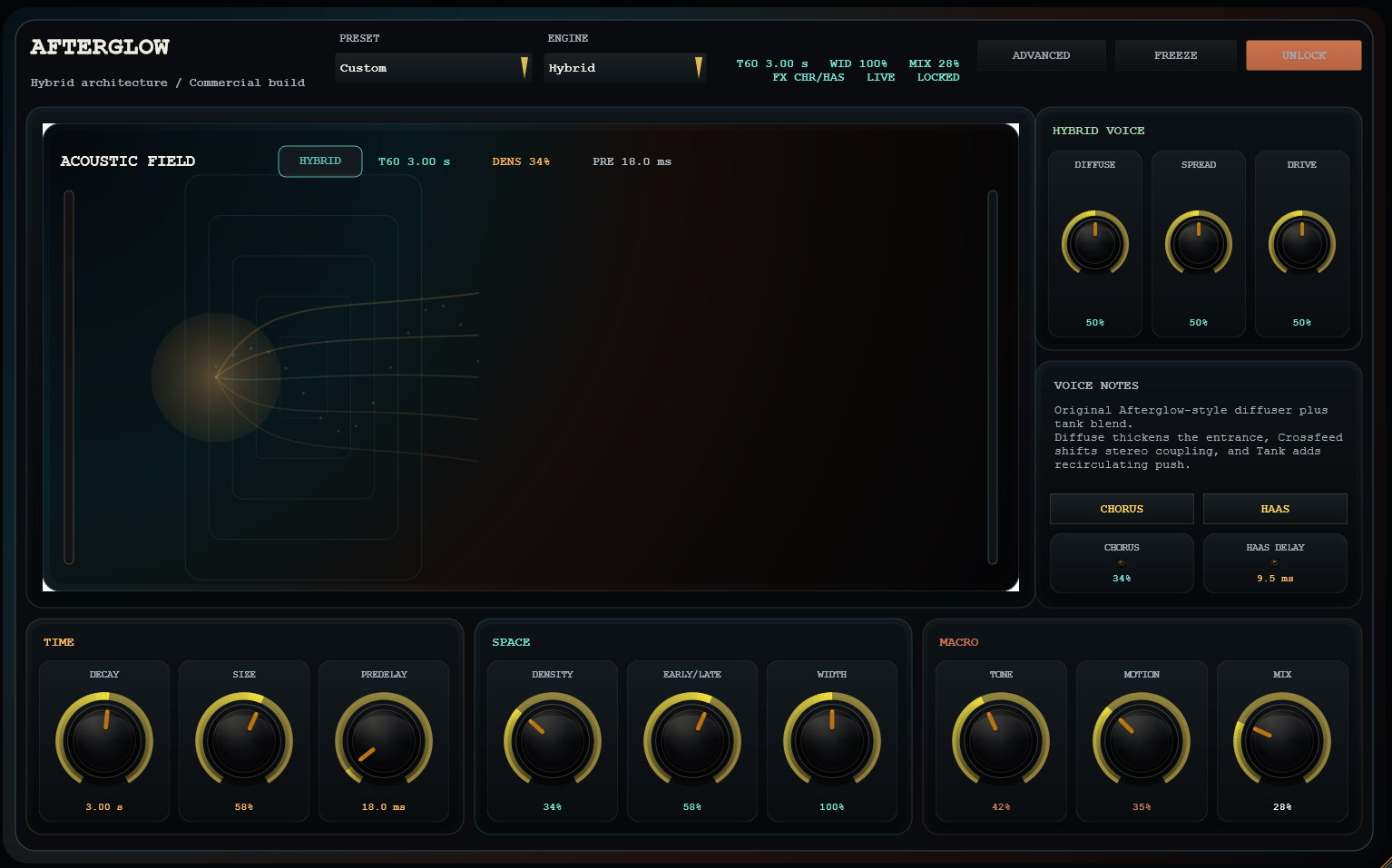Screen dimensions: 1392x868
Task: Turn the DIFFUSE knob in Hybrid Voice
Action: click(x=1095, y=243)
